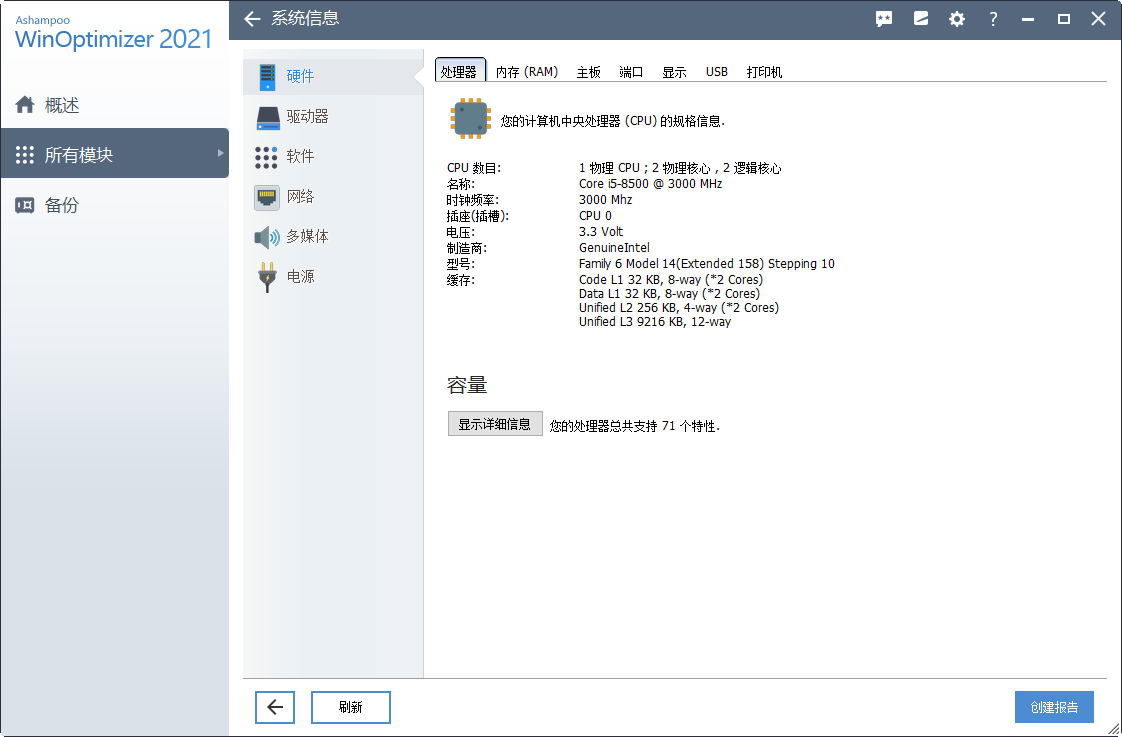1122x737 pixels.
Task: Select 硬件 category label
Action: (x=301, y=77)
